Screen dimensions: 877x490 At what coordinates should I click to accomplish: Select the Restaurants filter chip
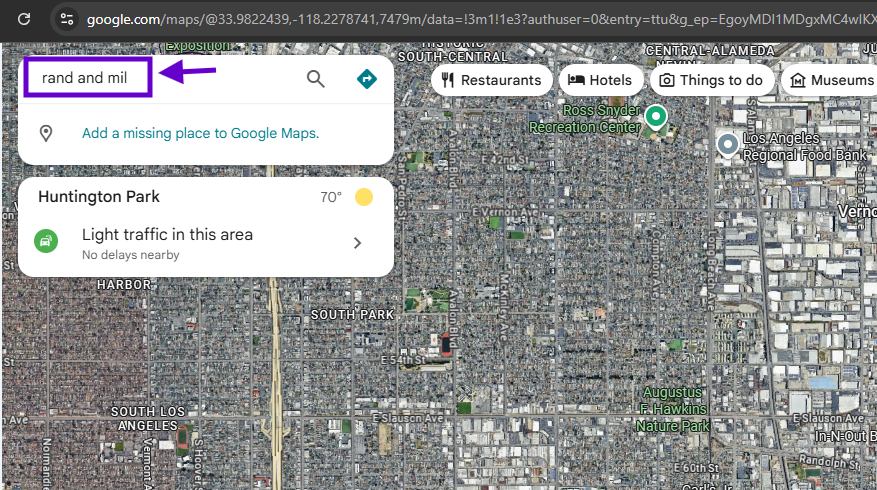click(x=492, y=80)
